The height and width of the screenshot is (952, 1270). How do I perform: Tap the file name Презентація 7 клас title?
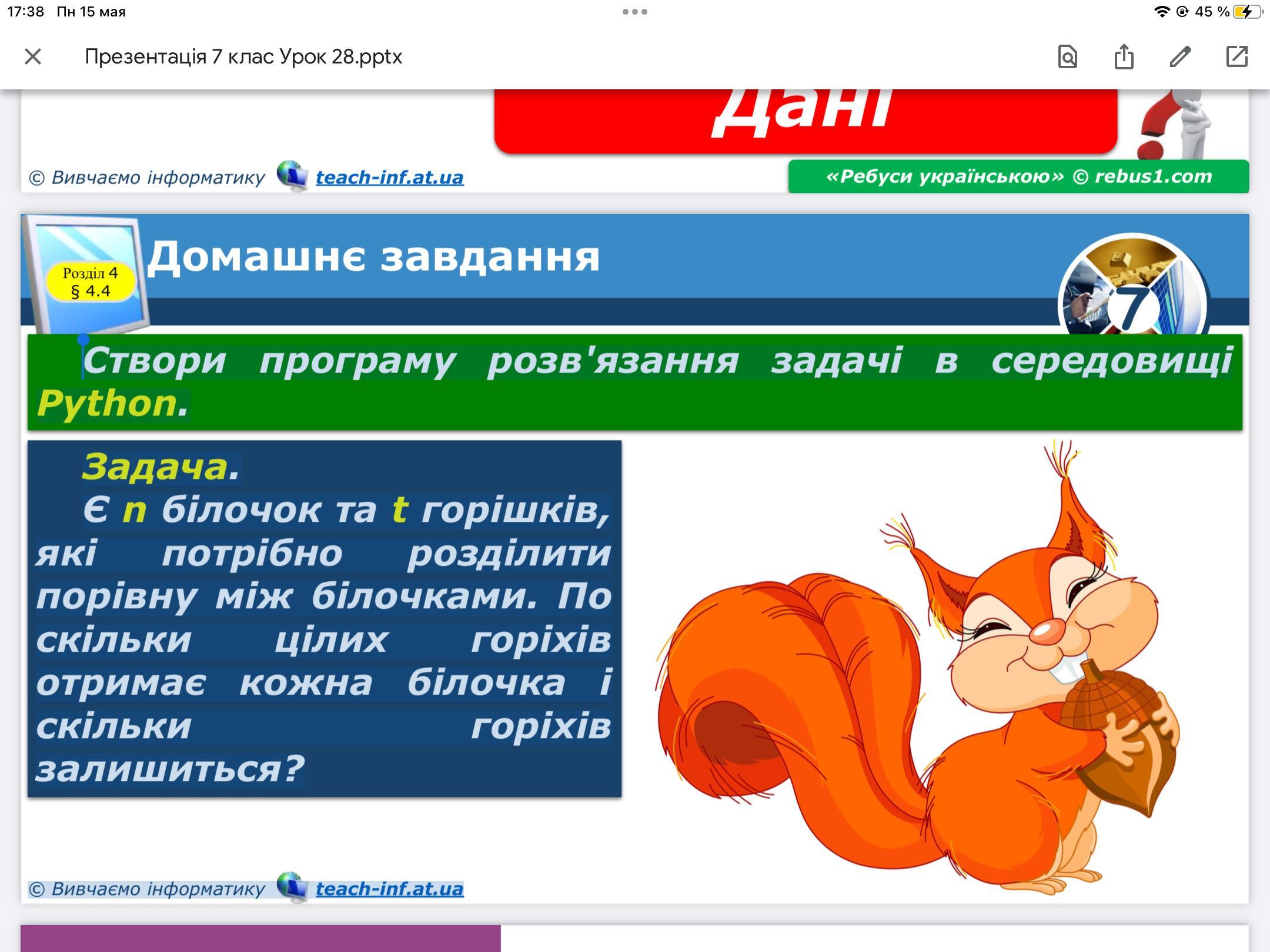click(243, 57)
